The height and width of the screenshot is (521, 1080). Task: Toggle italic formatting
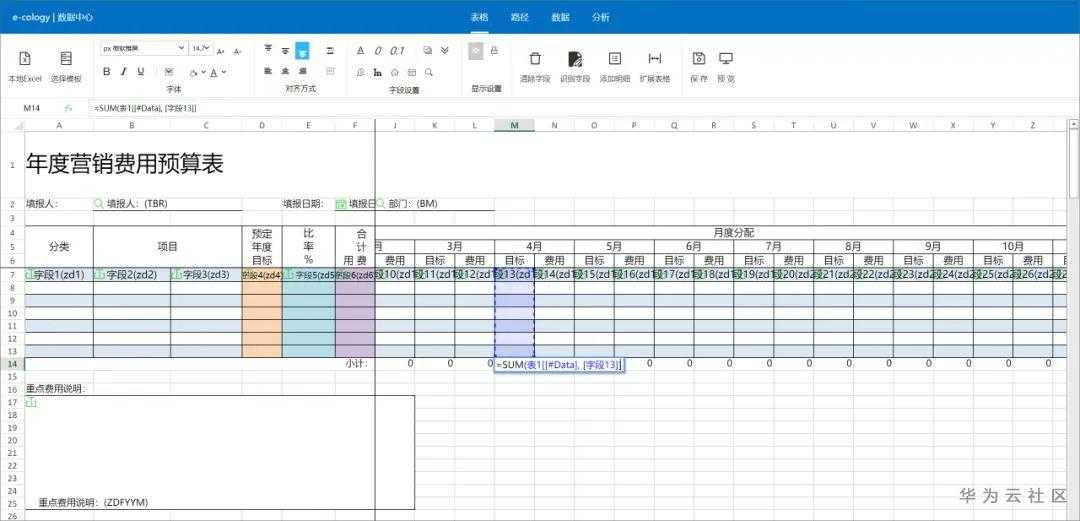coord(124,72)
